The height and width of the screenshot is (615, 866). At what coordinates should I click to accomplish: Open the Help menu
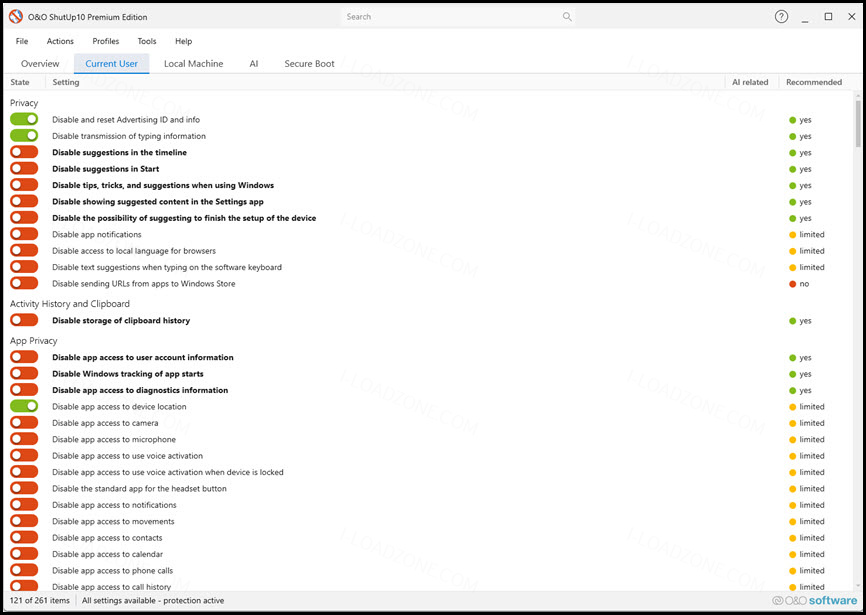(x=183, y=41)
